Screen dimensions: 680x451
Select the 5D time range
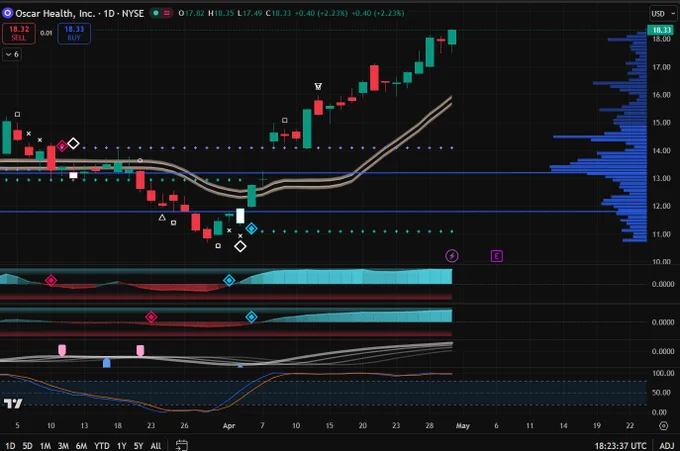click(27, 445)
